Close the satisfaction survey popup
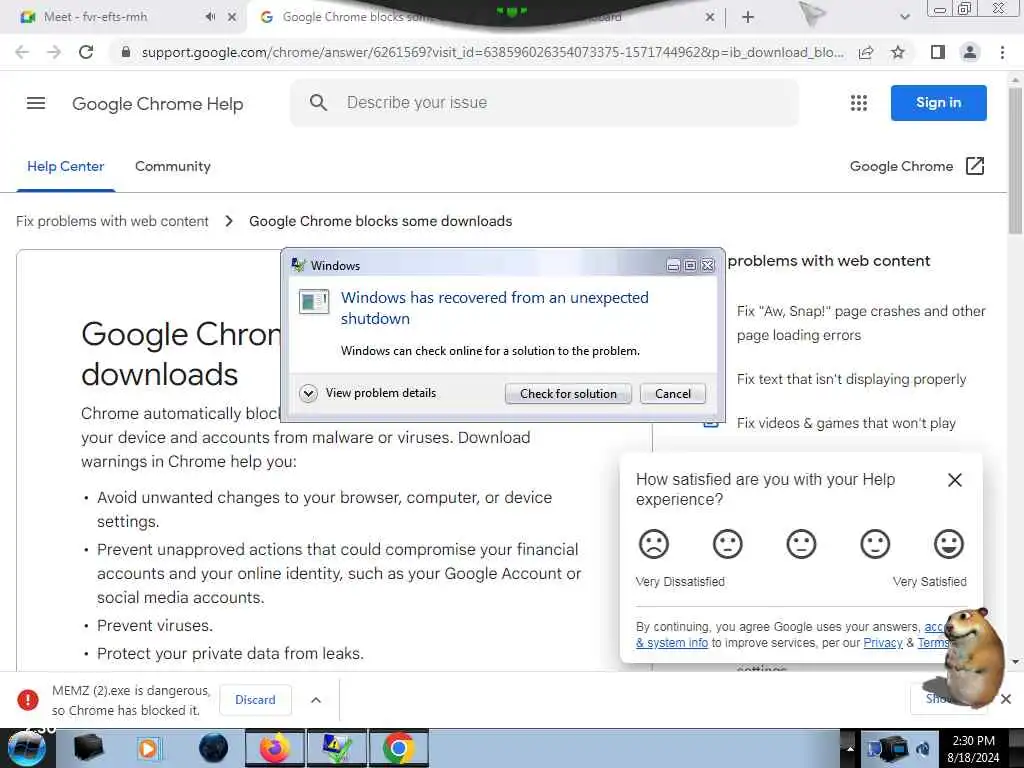 955,480
